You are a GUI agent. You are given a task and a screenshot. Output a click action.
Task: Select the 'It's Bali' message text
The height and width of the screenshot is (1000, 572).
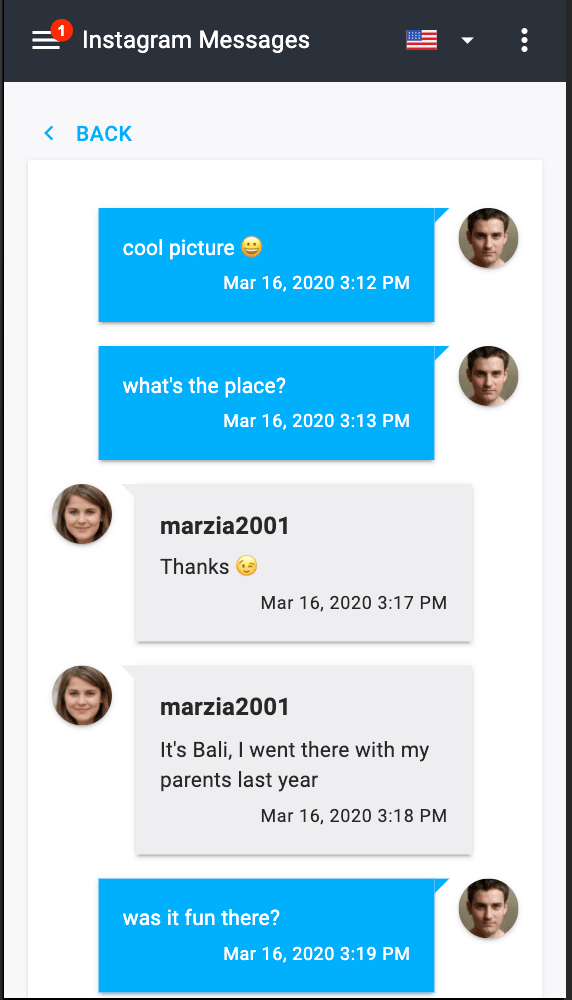295,765
